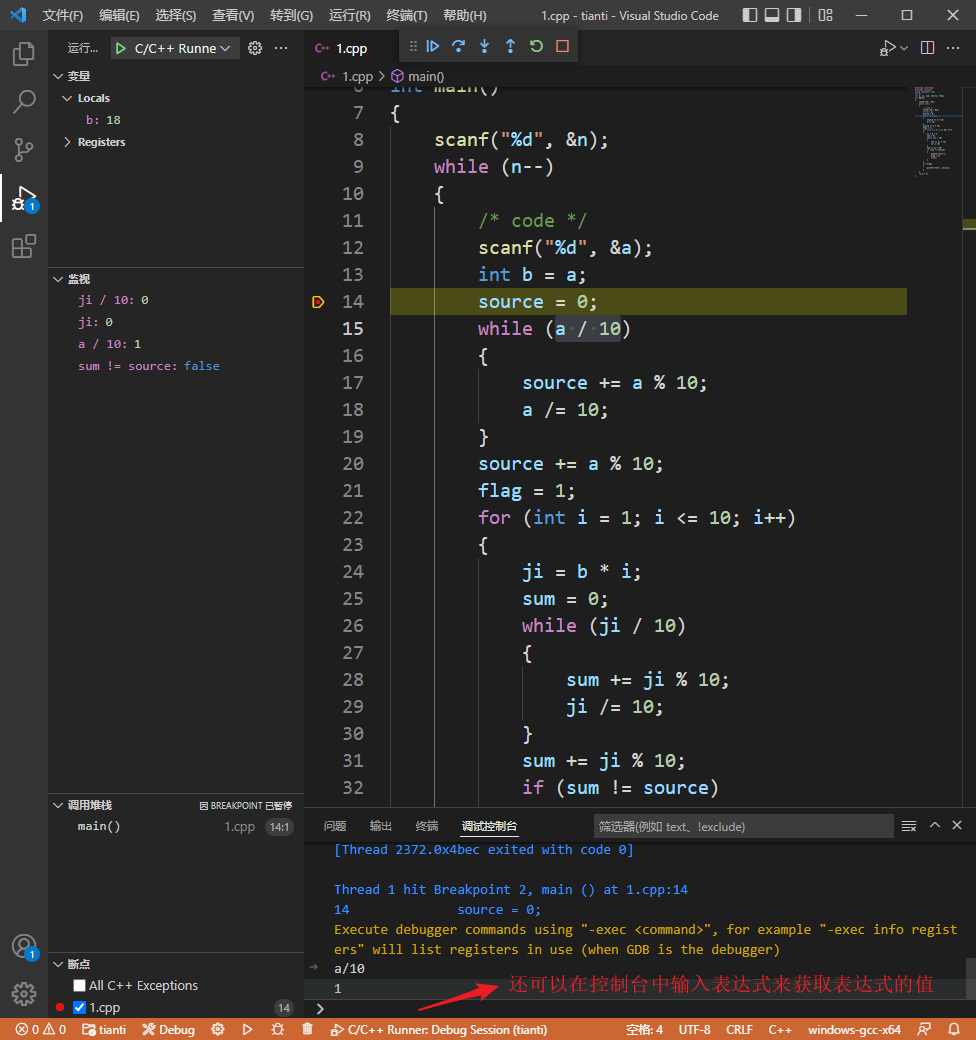This screenshot has height=1040, width=976.
Task: Click tianti folder status bar item
Action: click(x=103, y=1029)
